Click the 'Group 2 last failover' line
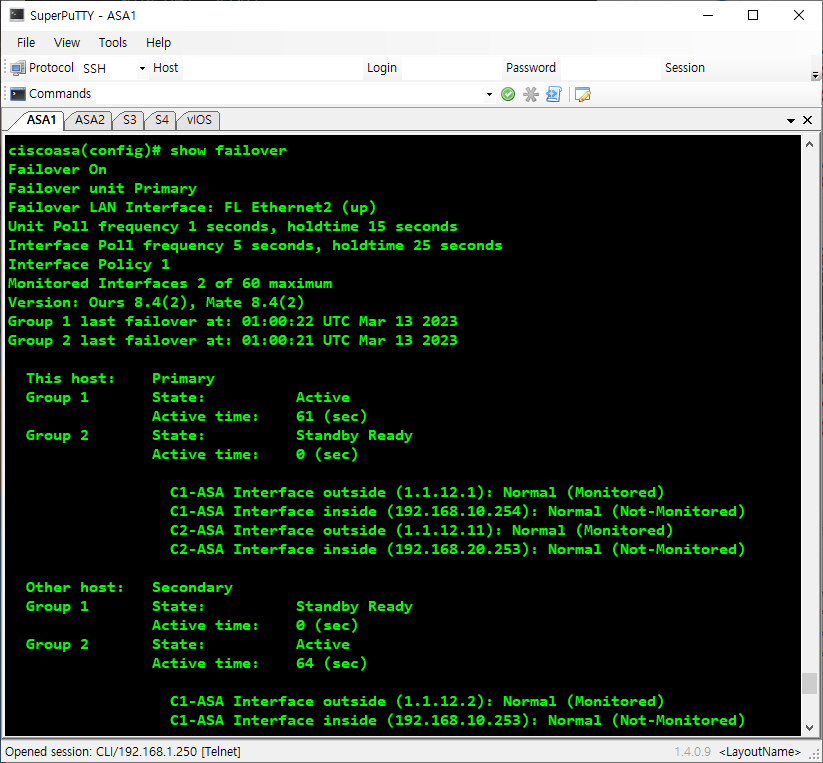823x763 pixels. coord(233,340)
